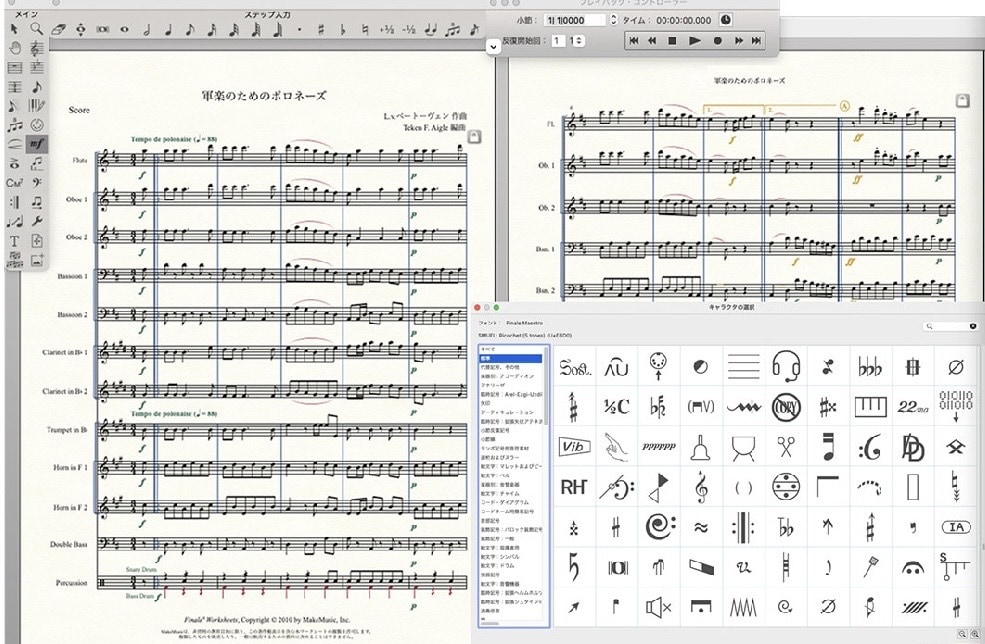985x644 pixels.
Task: Activate the highlighted mf Expression tool
Action: (36, 144)
